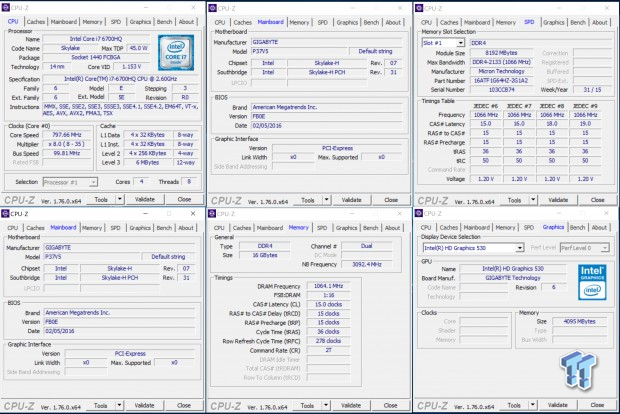This screenshot has height=414, width=620.
Task: Click the Close button in the CPU window
Action: point(184,199)
